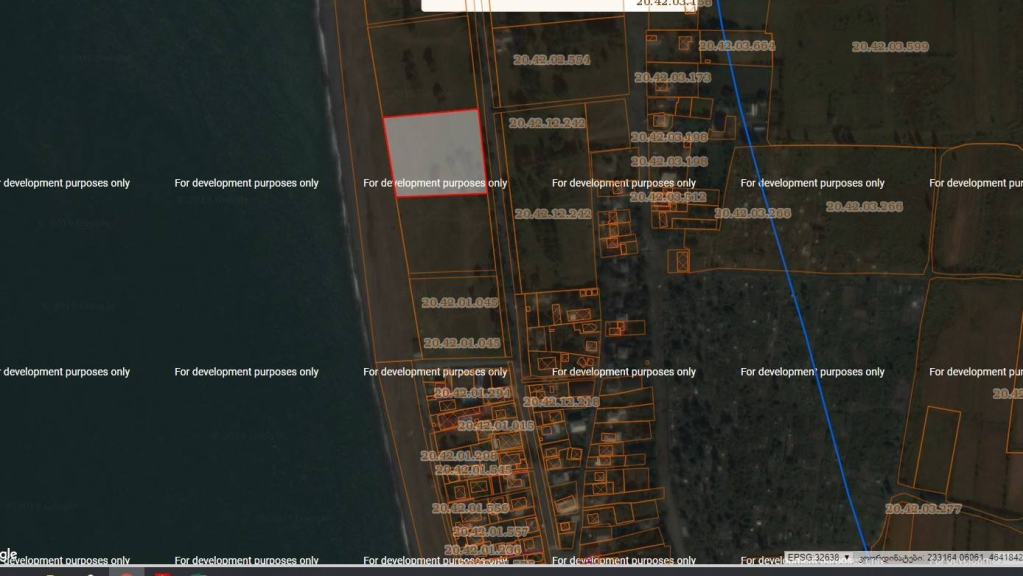The height and width of the screenshot is (576, 1023).
Task: Click parcel label 20.42.02.554
Action: [x=551, y=60]
